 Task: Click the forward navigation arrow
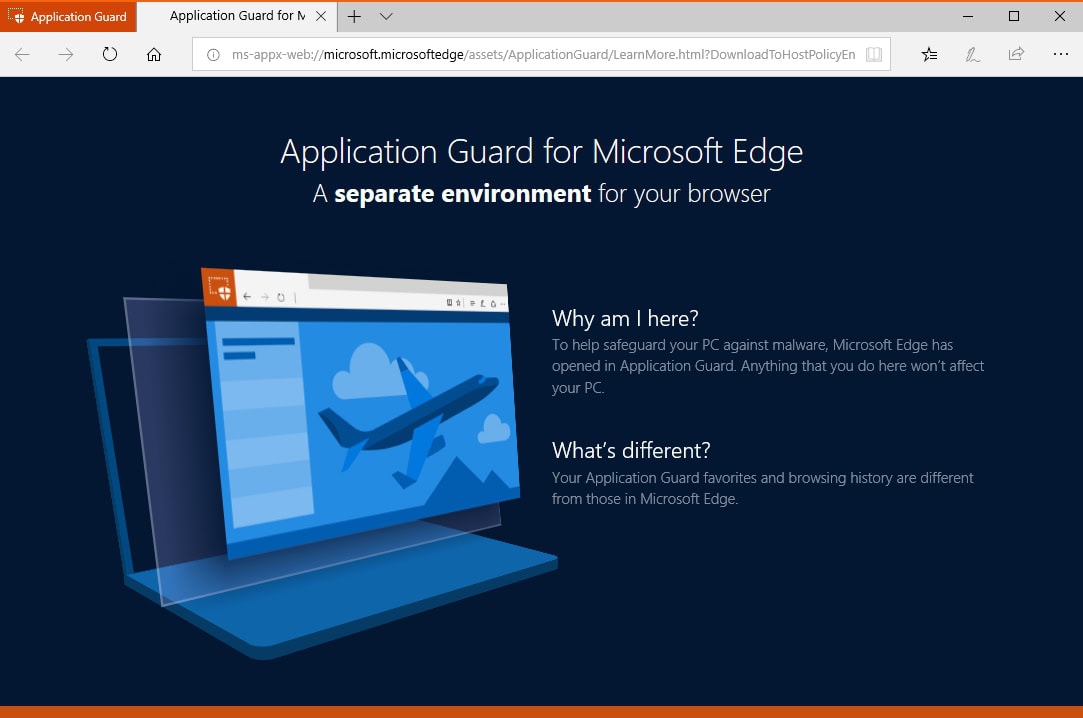coord(66,54)
